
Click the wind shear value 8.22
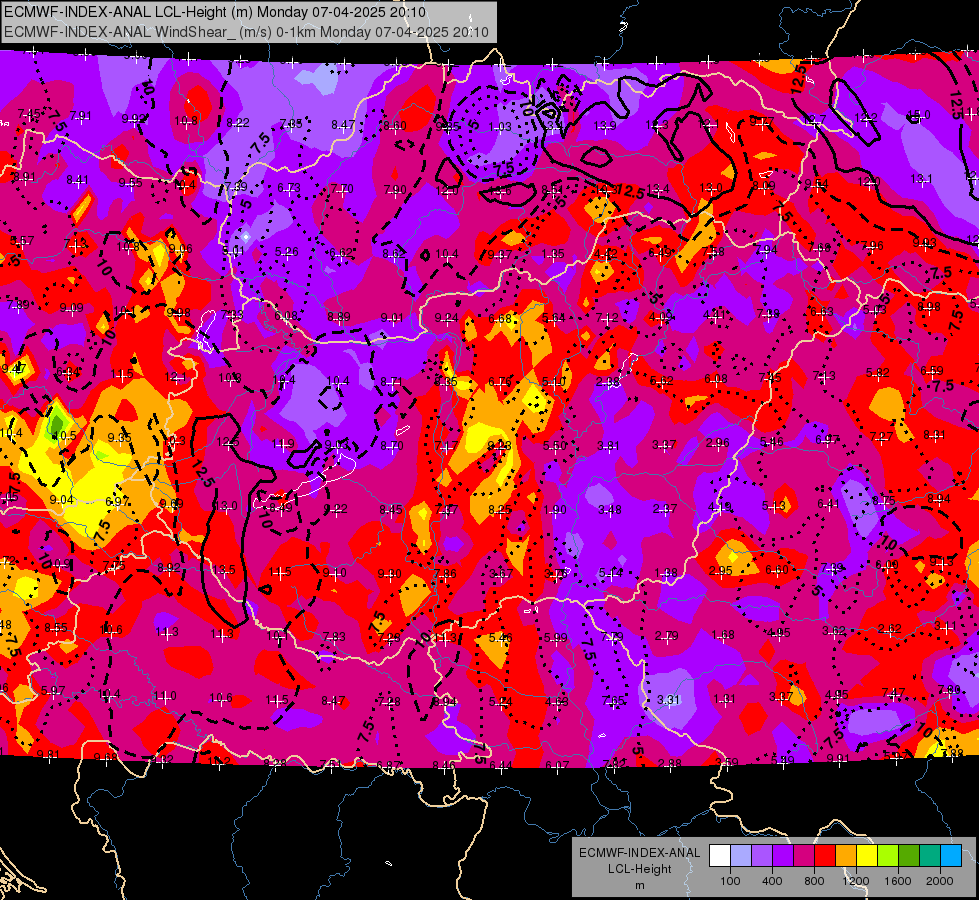(x=238, y=123)
